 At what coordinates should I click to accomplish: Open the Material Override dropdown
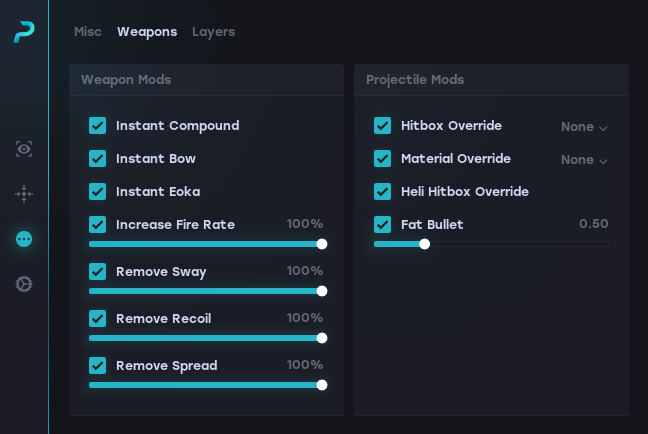[x=584, y=160]
